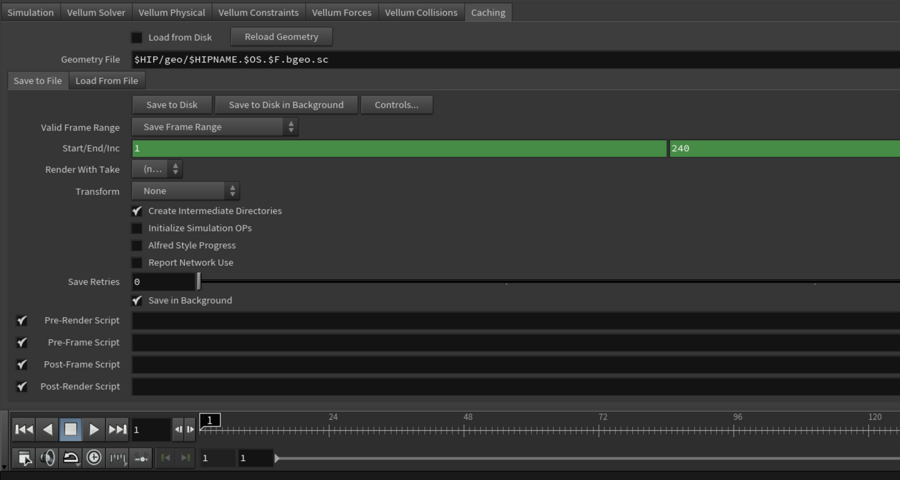
Task: Click the start frame field showing 1
Action: pos(399,149)
